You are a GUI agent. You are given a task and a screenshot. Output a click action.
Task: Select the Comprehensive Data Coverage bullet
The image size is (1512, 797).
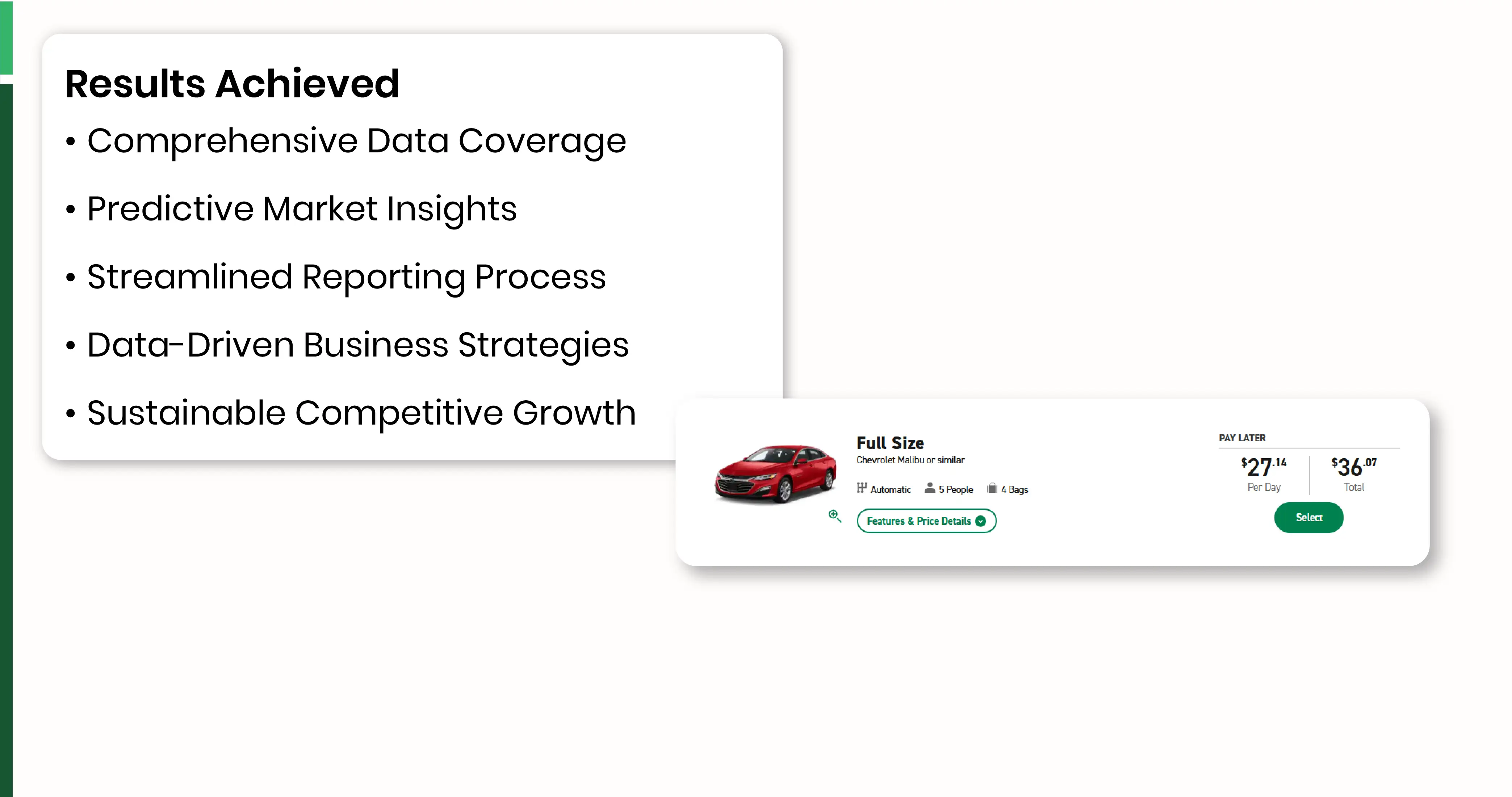(356, 141)
